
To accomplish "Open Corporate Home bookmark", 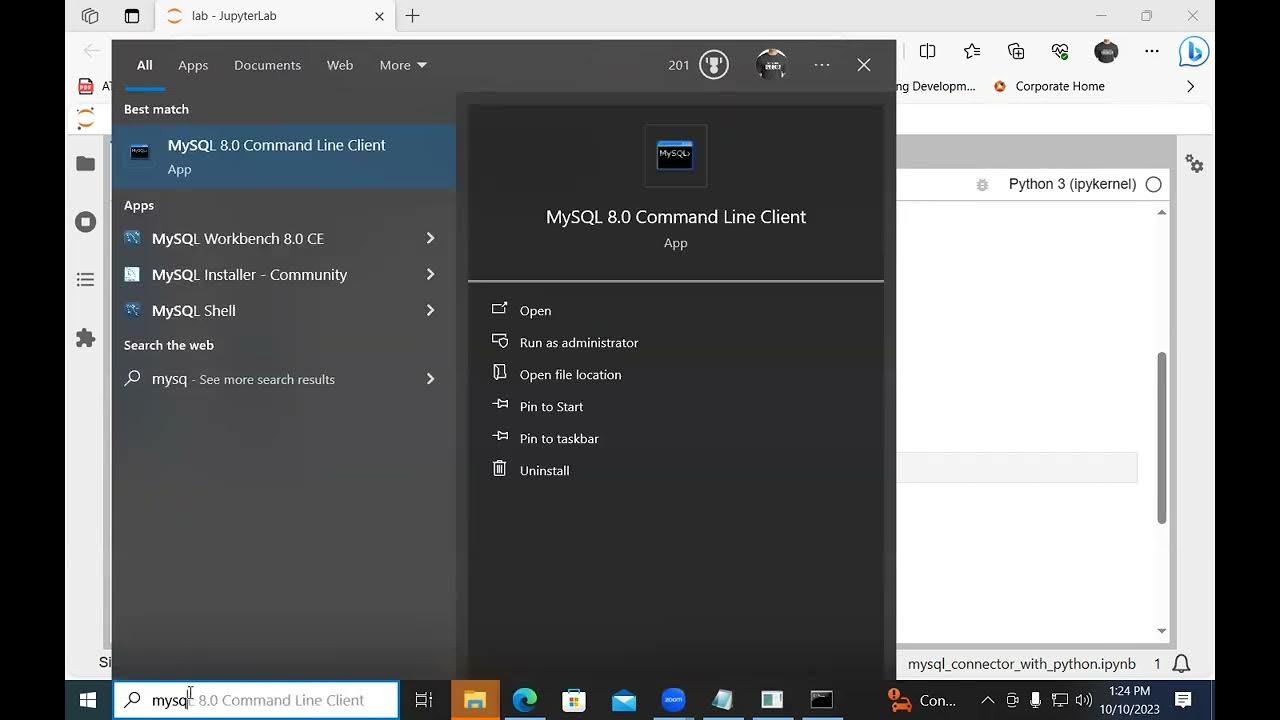I will (x=1049, y=86).
